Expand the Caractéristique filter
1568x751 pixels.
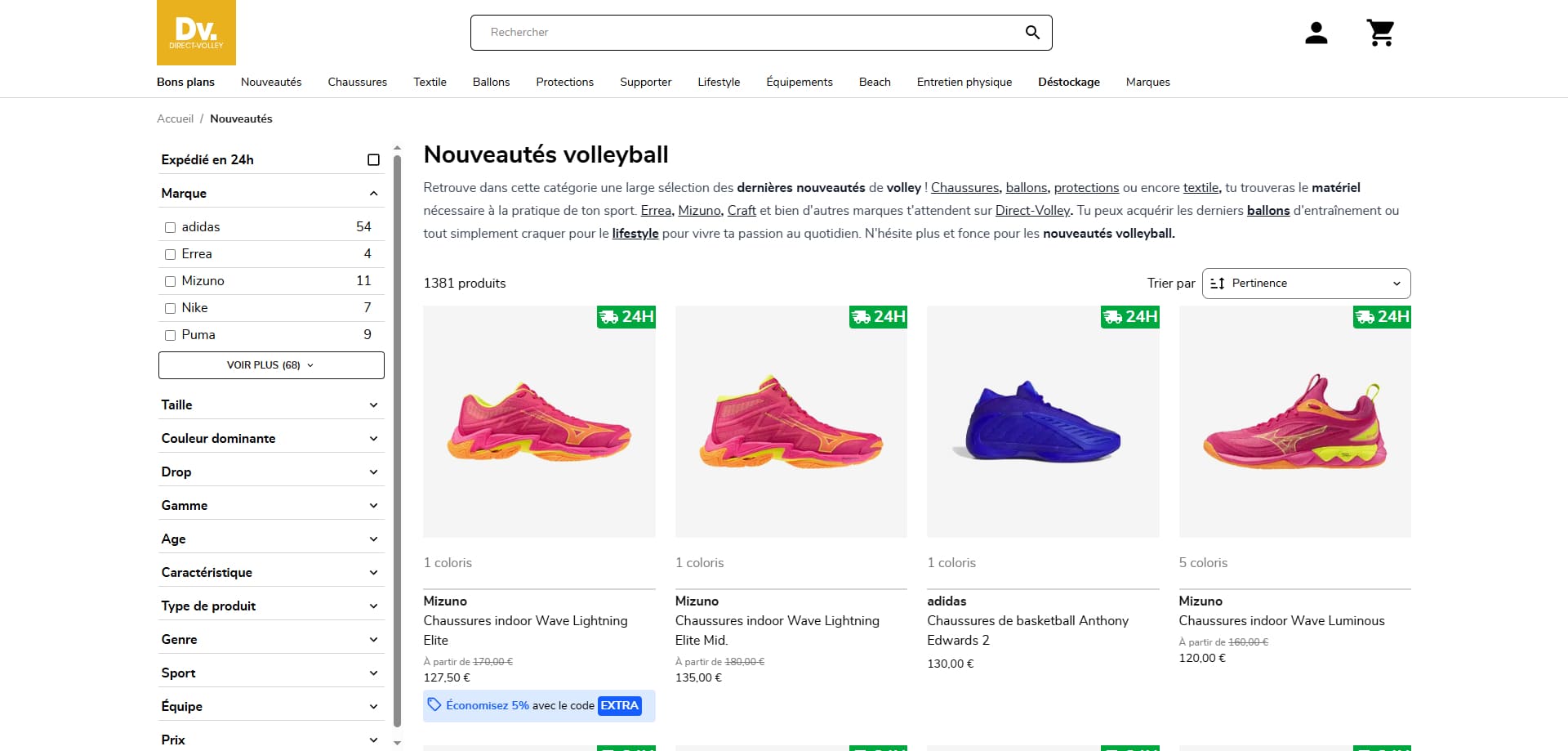click(x=270, y=572)
